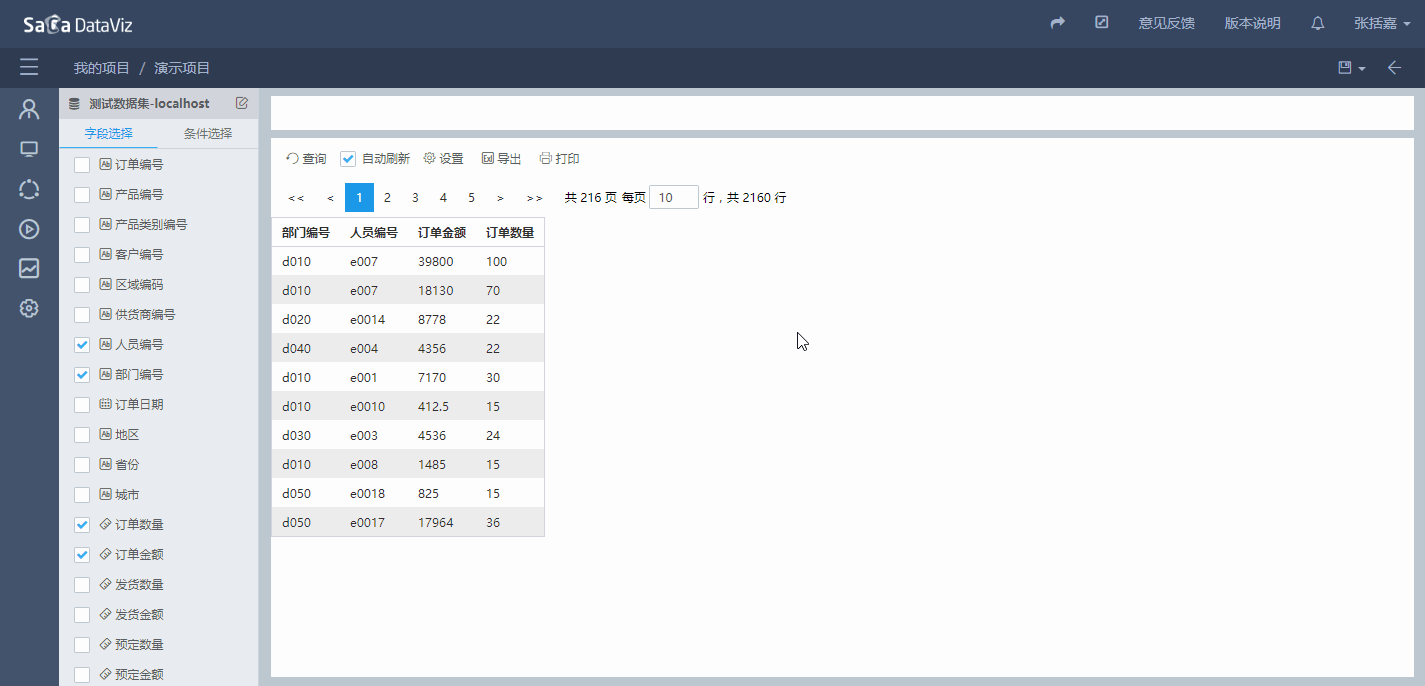1425x686 pixels.
Task: Open the 张括嘉 user dropdown
Action: [x=1382, y=23]
